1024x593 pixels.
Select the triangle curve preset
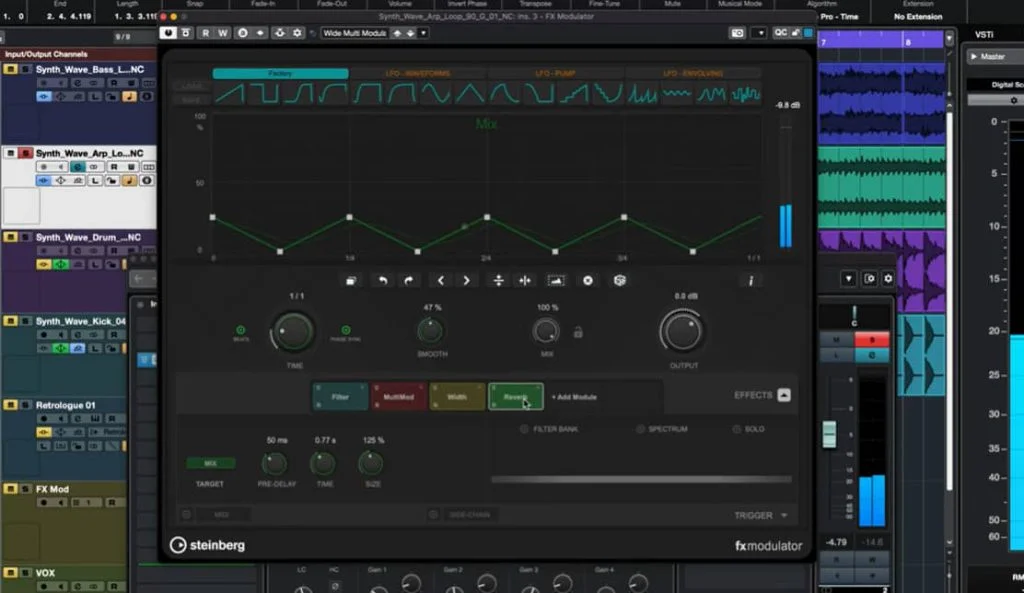470,94
